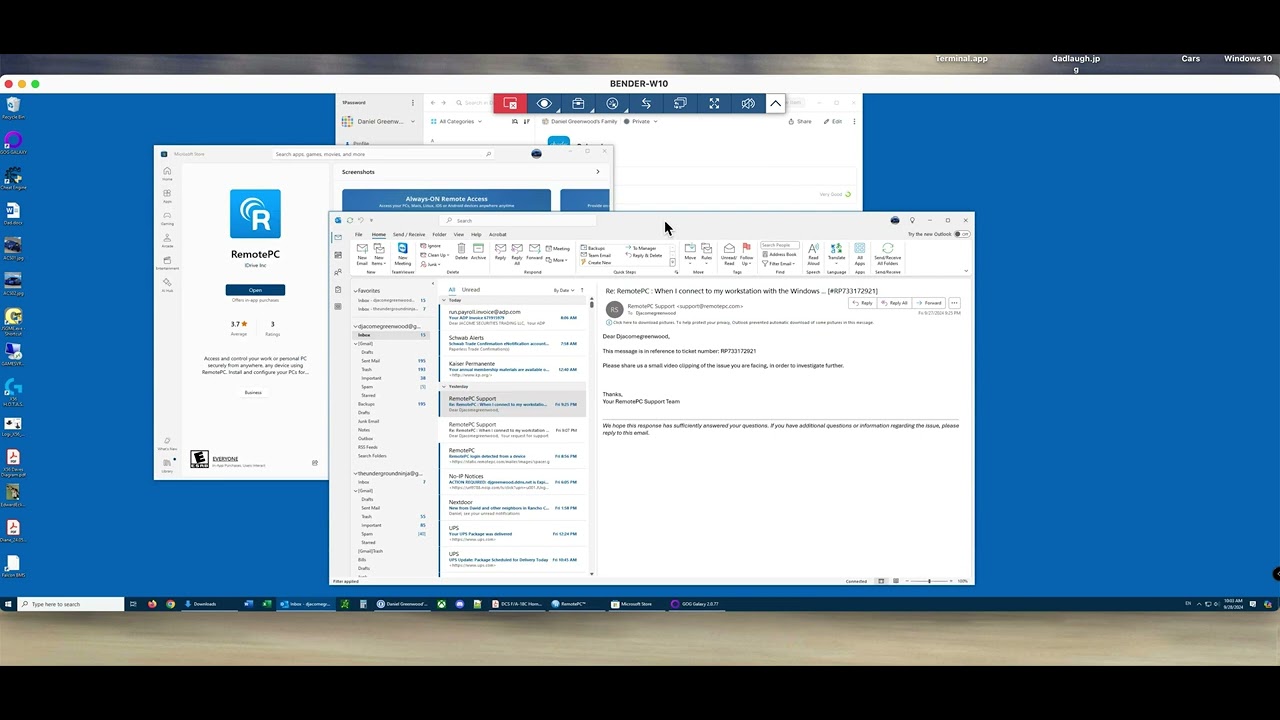Click the eye view icon in remote toolbar
This screenshot has height=720, width=1280.
click(544, 104)
